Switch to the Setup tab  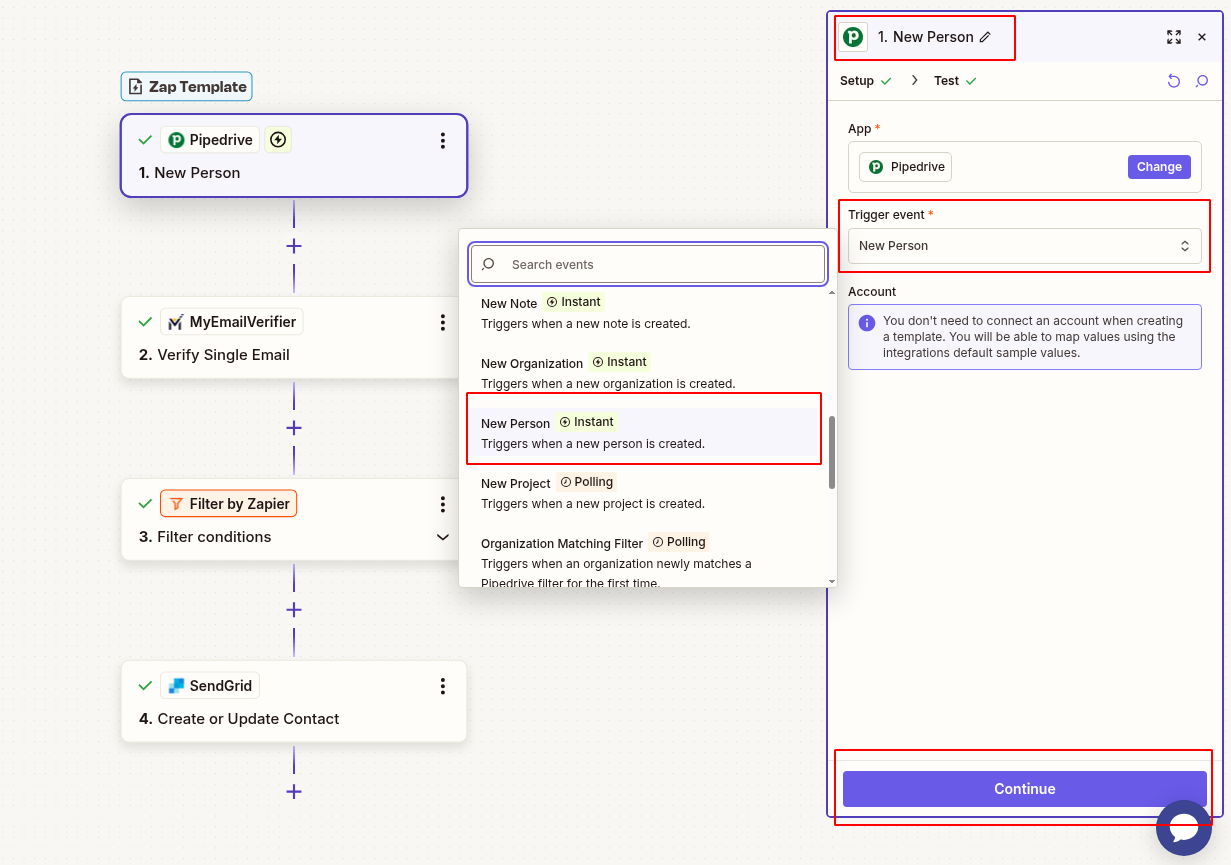click(x=858, y=80)
